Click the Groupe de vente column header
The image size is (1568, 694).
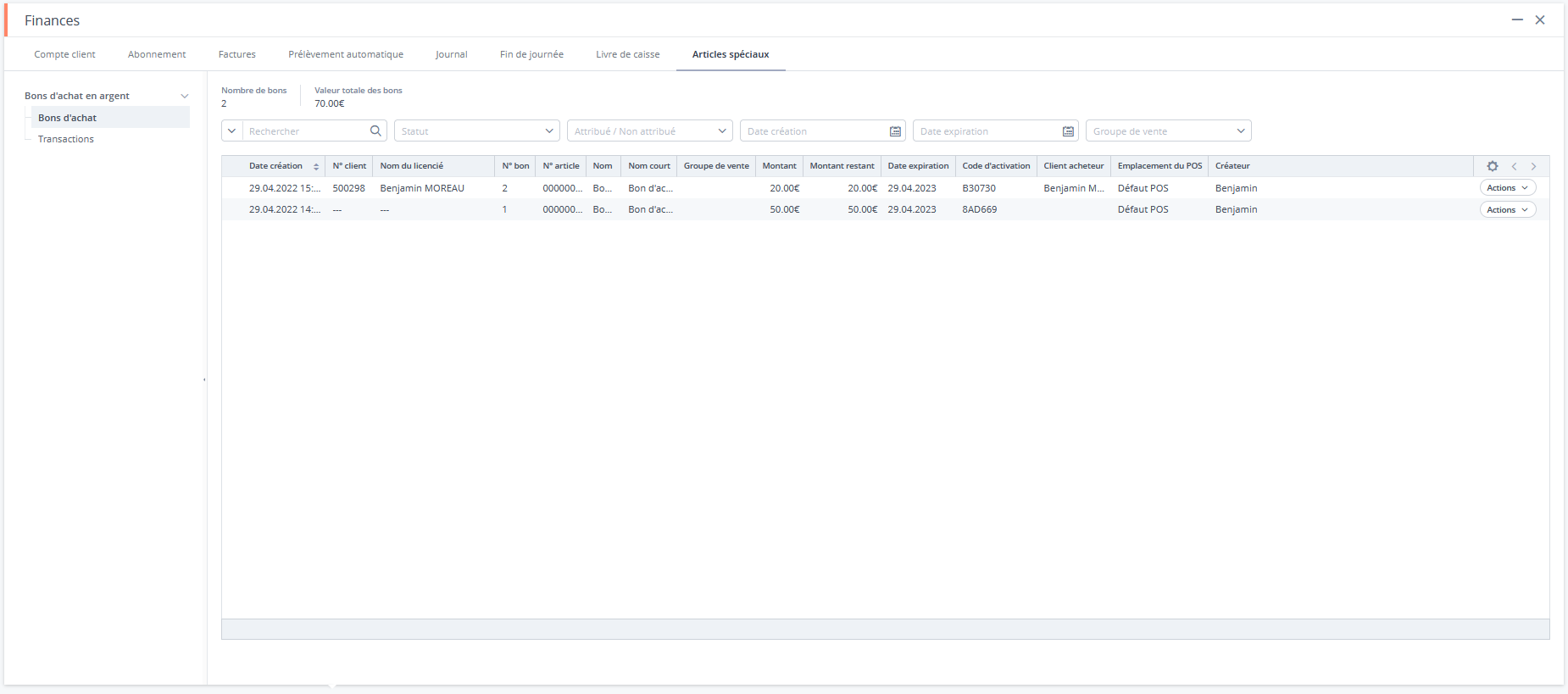click(x=716, y=166)
